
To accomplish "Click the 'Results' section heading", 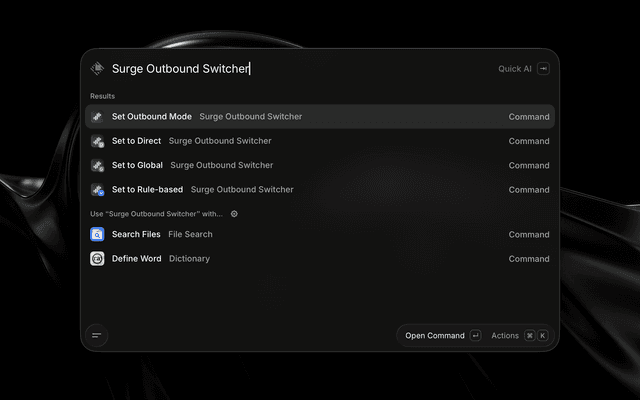I will coord(102,96).
